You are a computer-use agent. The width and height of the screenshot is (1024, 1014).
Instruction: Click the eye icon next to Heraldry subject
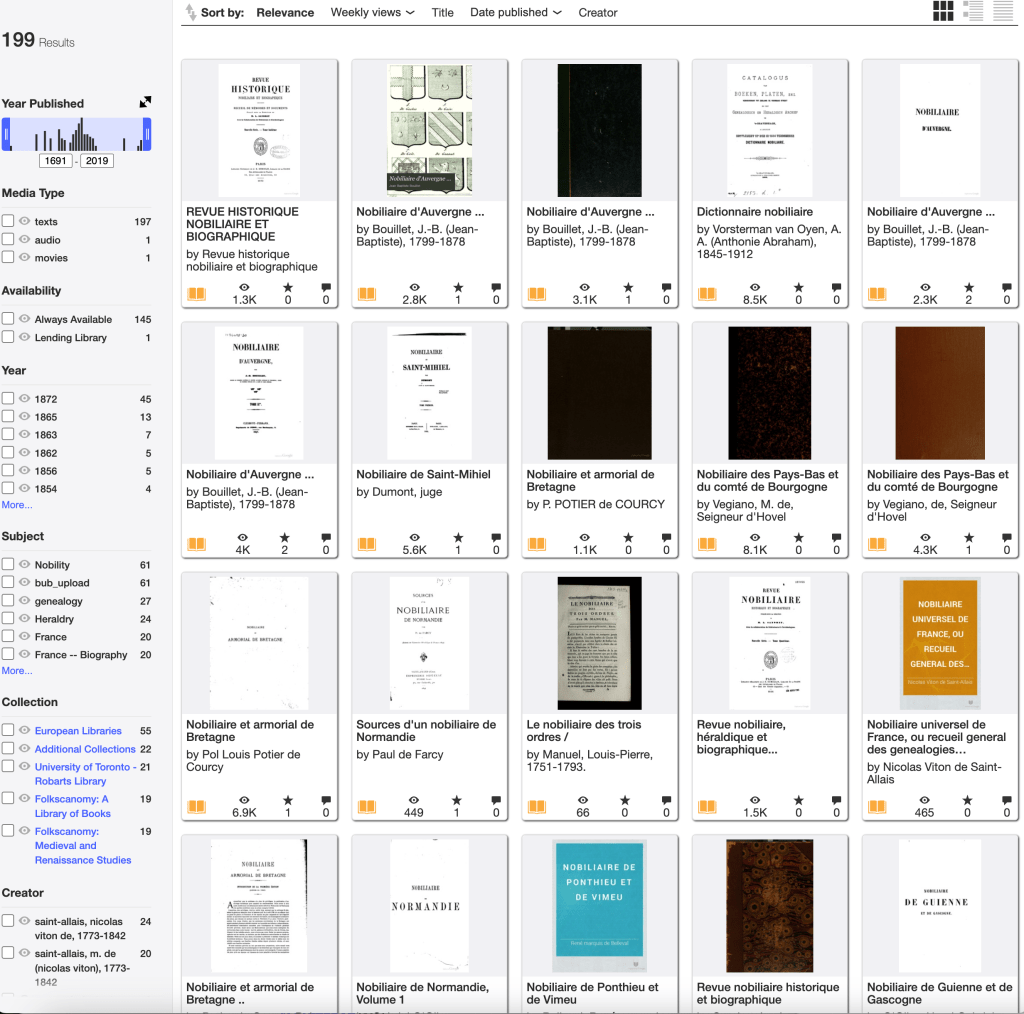click(24, 619)
